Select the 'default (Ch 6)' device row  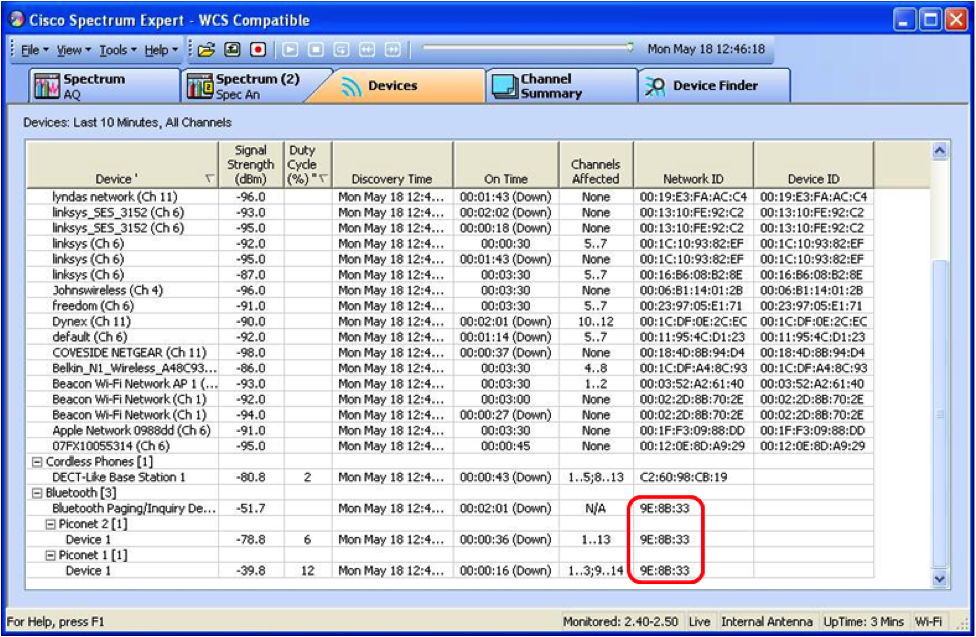[449, 337]
